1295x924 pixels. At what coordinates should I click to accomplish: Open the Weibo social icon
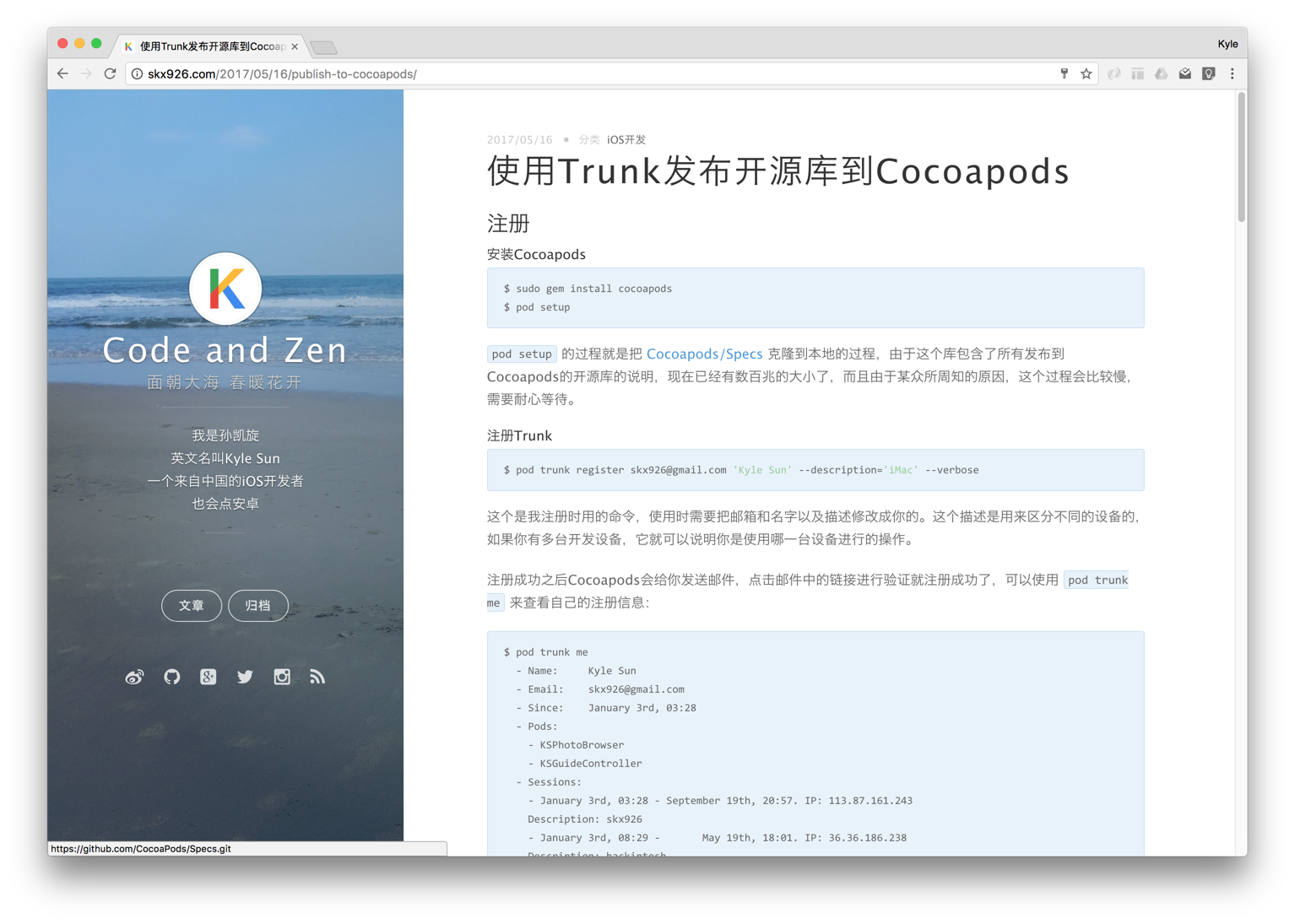click(x=134, y=677)
